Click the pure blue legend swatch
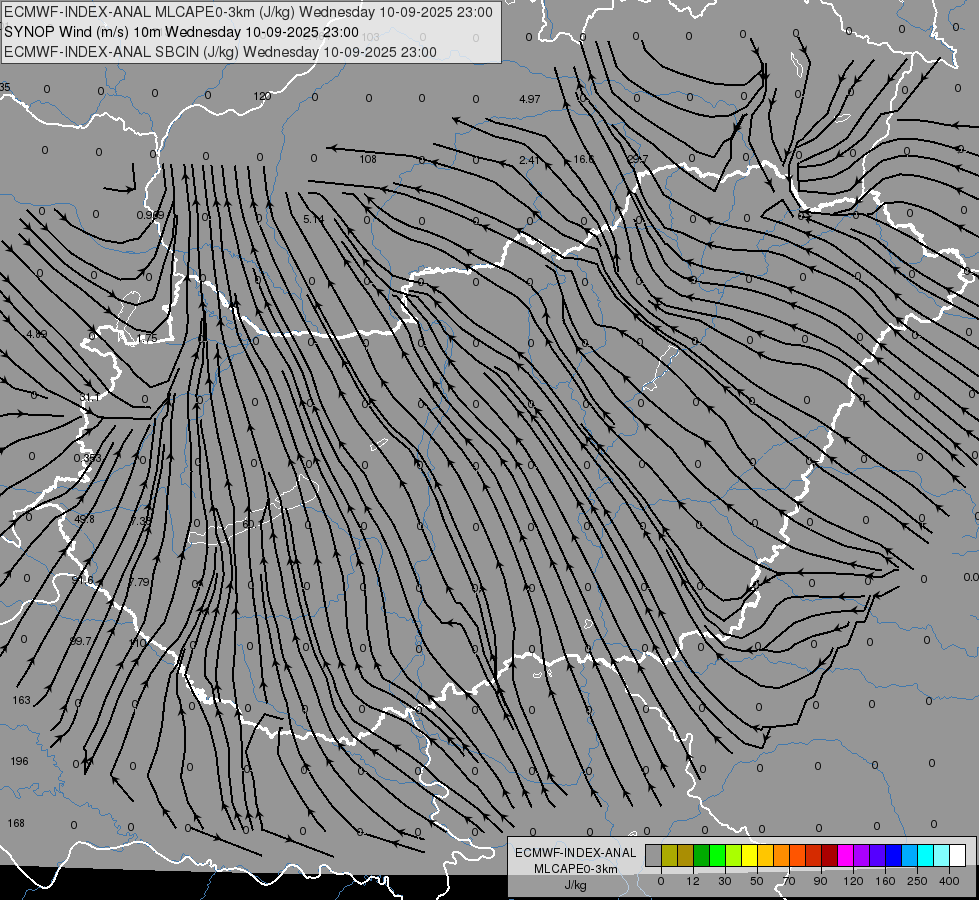The image size is (979, 900). 894,856
